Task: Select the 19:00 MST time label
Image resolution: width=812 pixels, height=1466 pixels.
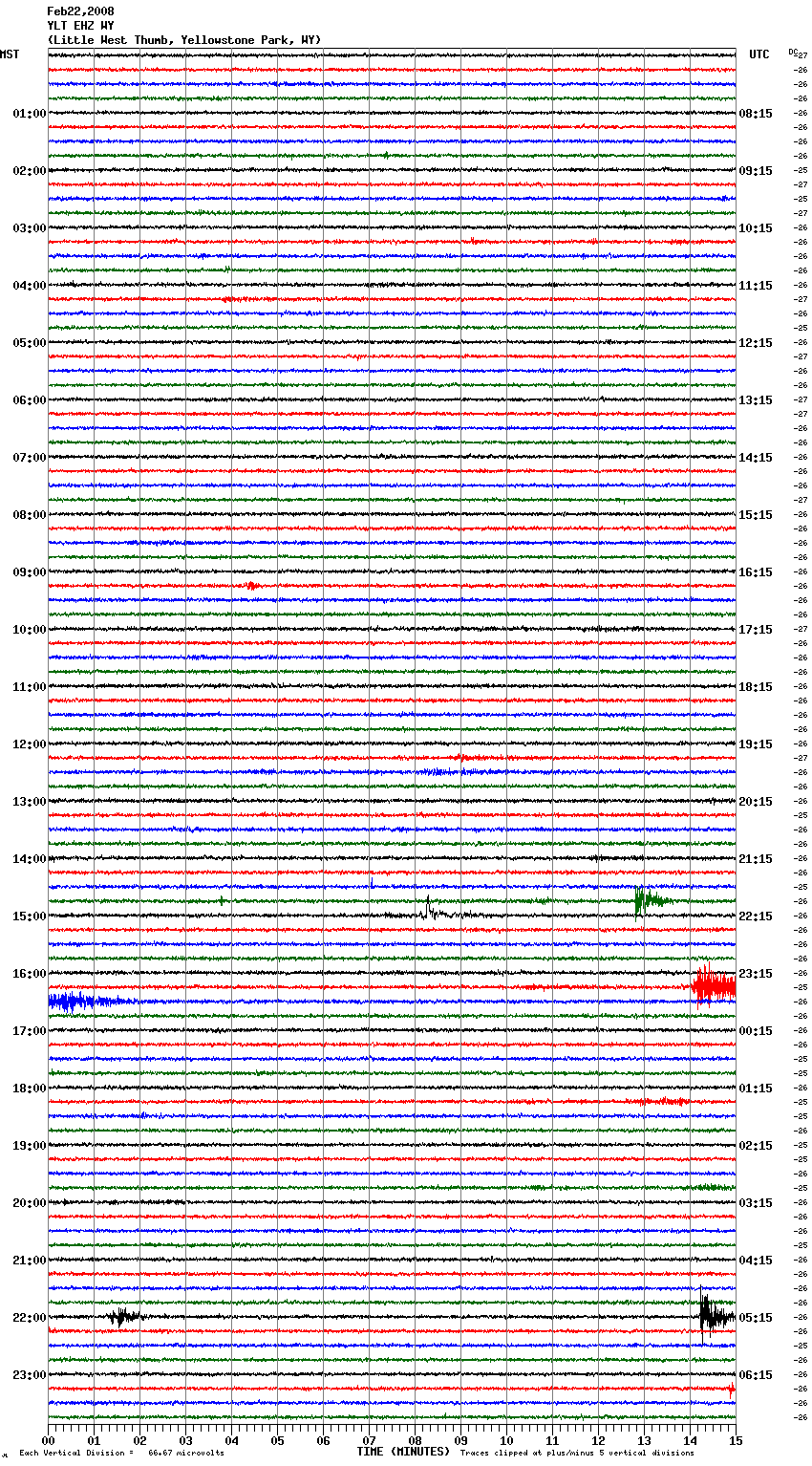Action: click(30, 1146)
